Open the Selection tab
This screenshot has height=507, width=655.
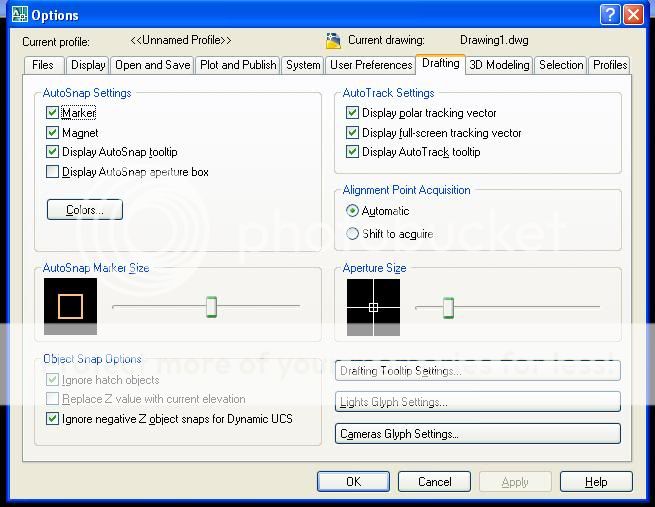click(561, 65)
